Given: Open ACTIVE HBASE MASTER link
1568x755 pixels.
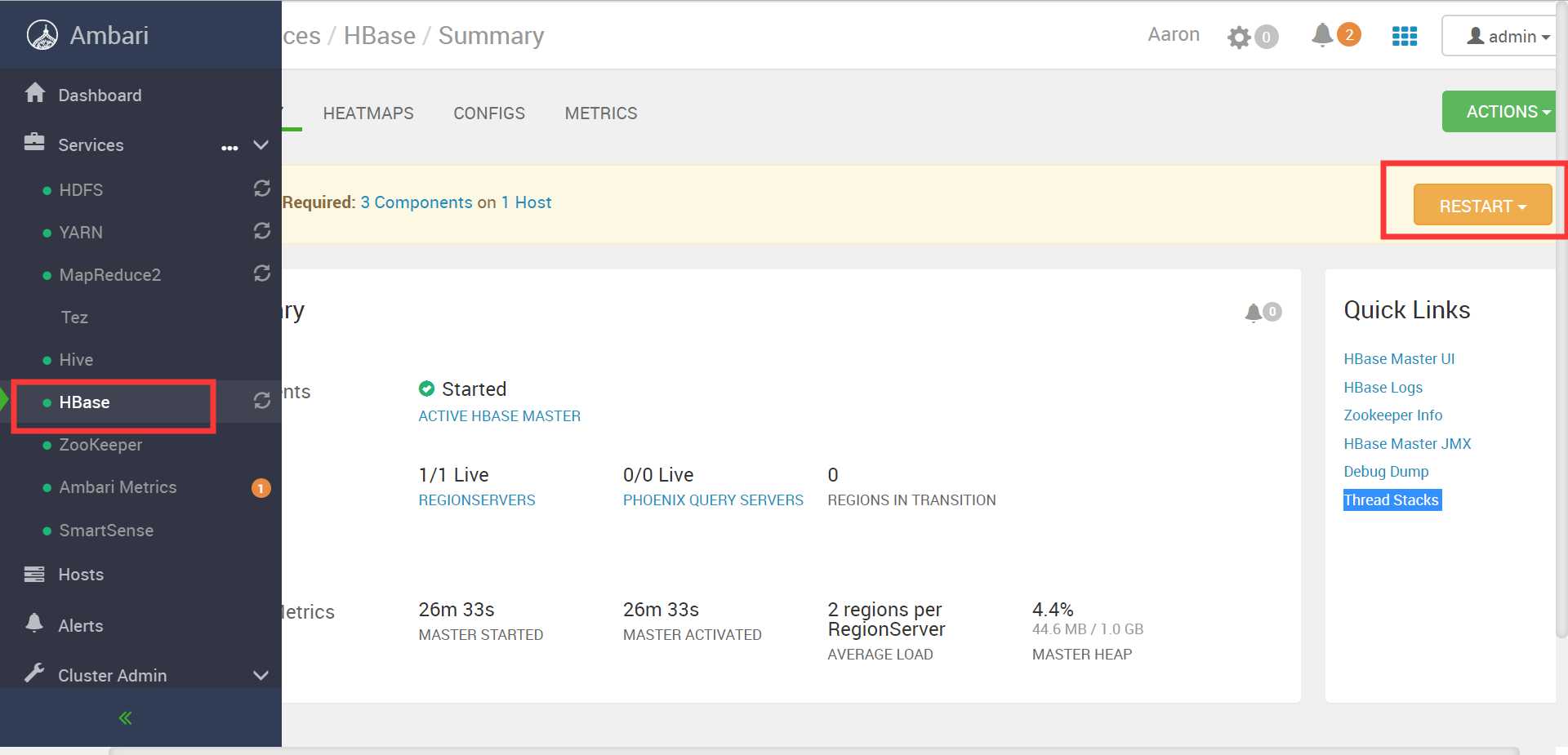Looking at the screenshot, I should click(x=500, y=416).
